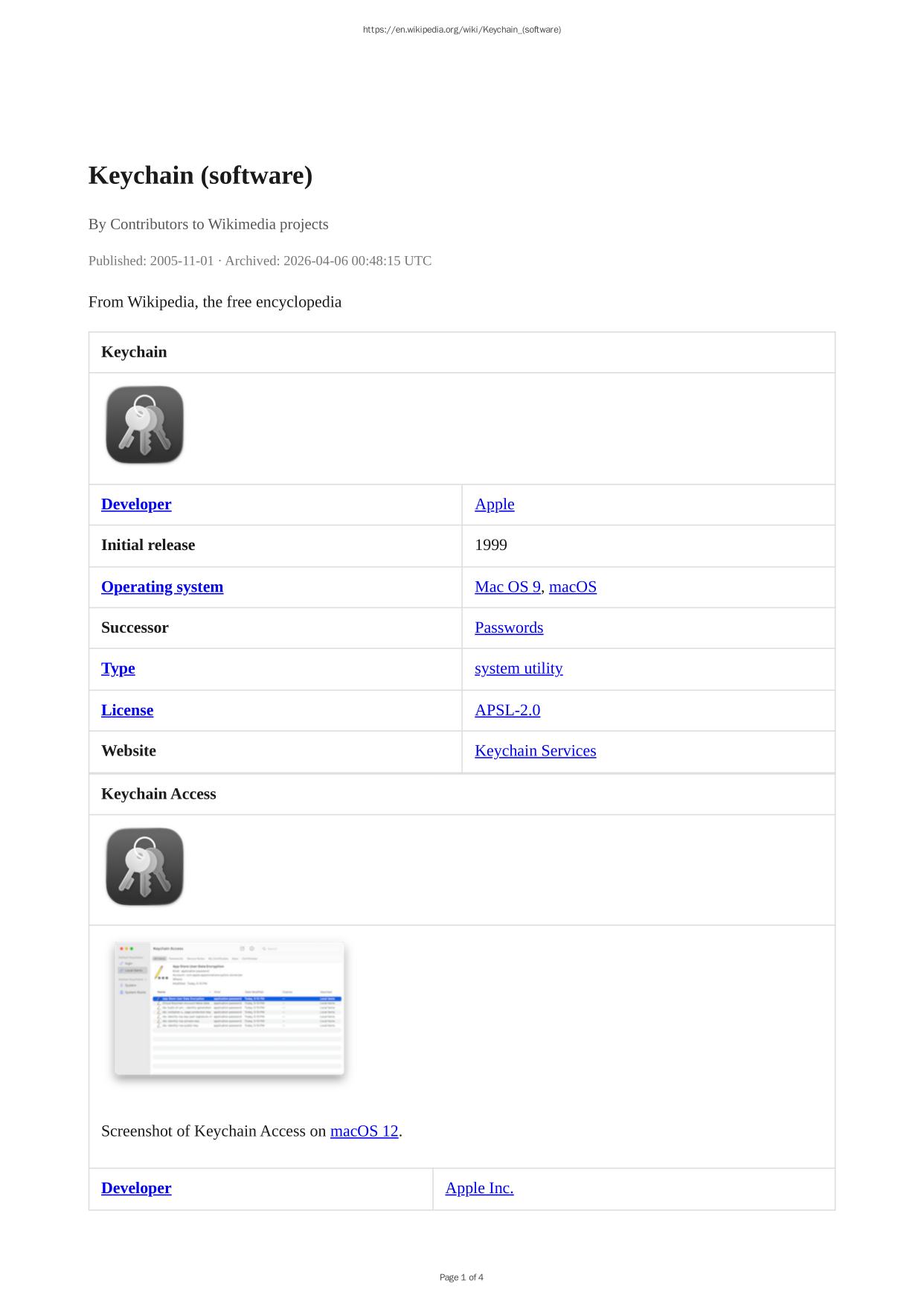The height and width of the screenshot is (1307, 924).
Task: Open the Developer link beside Apple Inc.
Action: (x=136, y=1189)
